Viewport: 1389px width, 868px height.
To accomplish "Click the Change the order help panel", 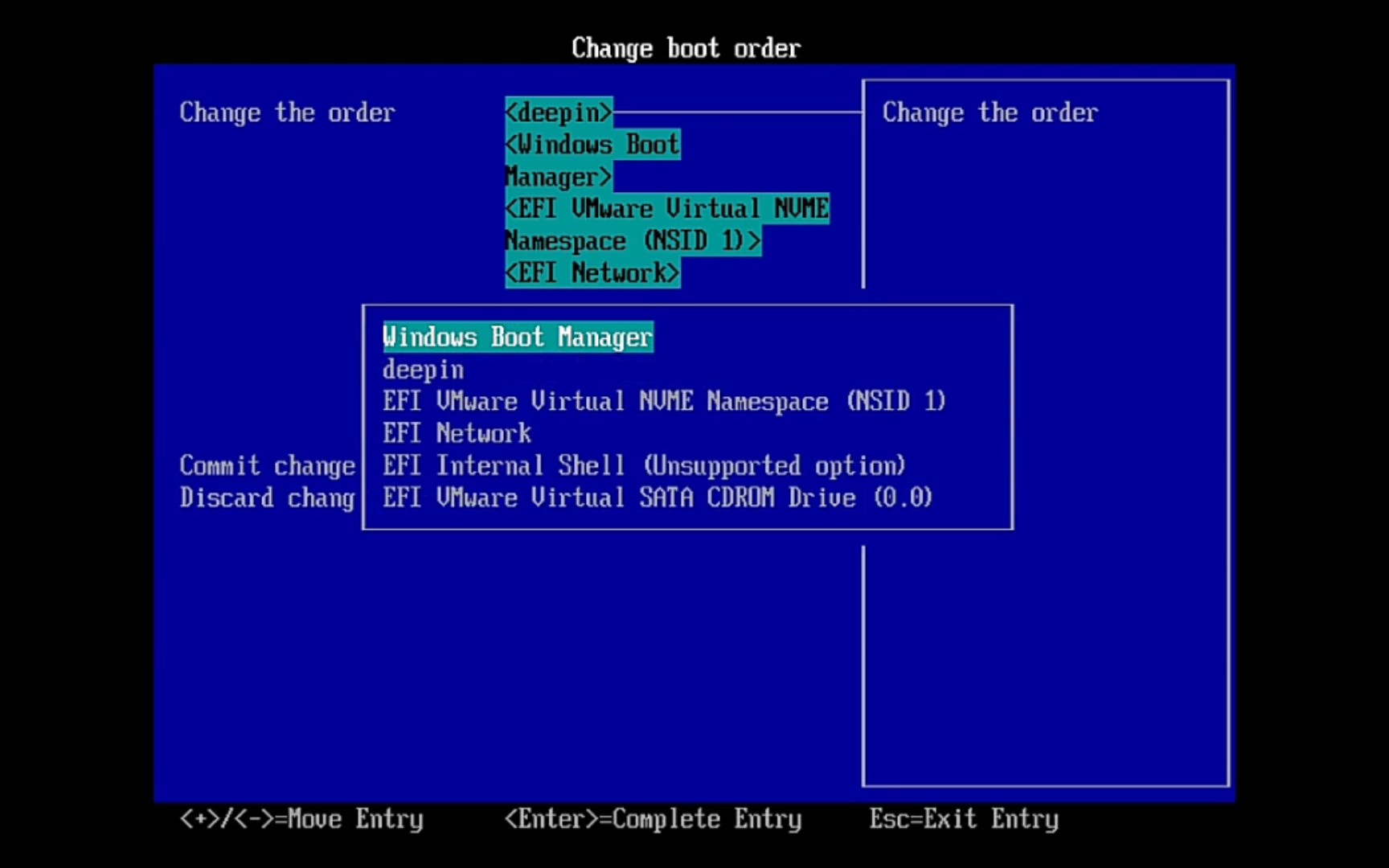I will click(x=990, y=113).
